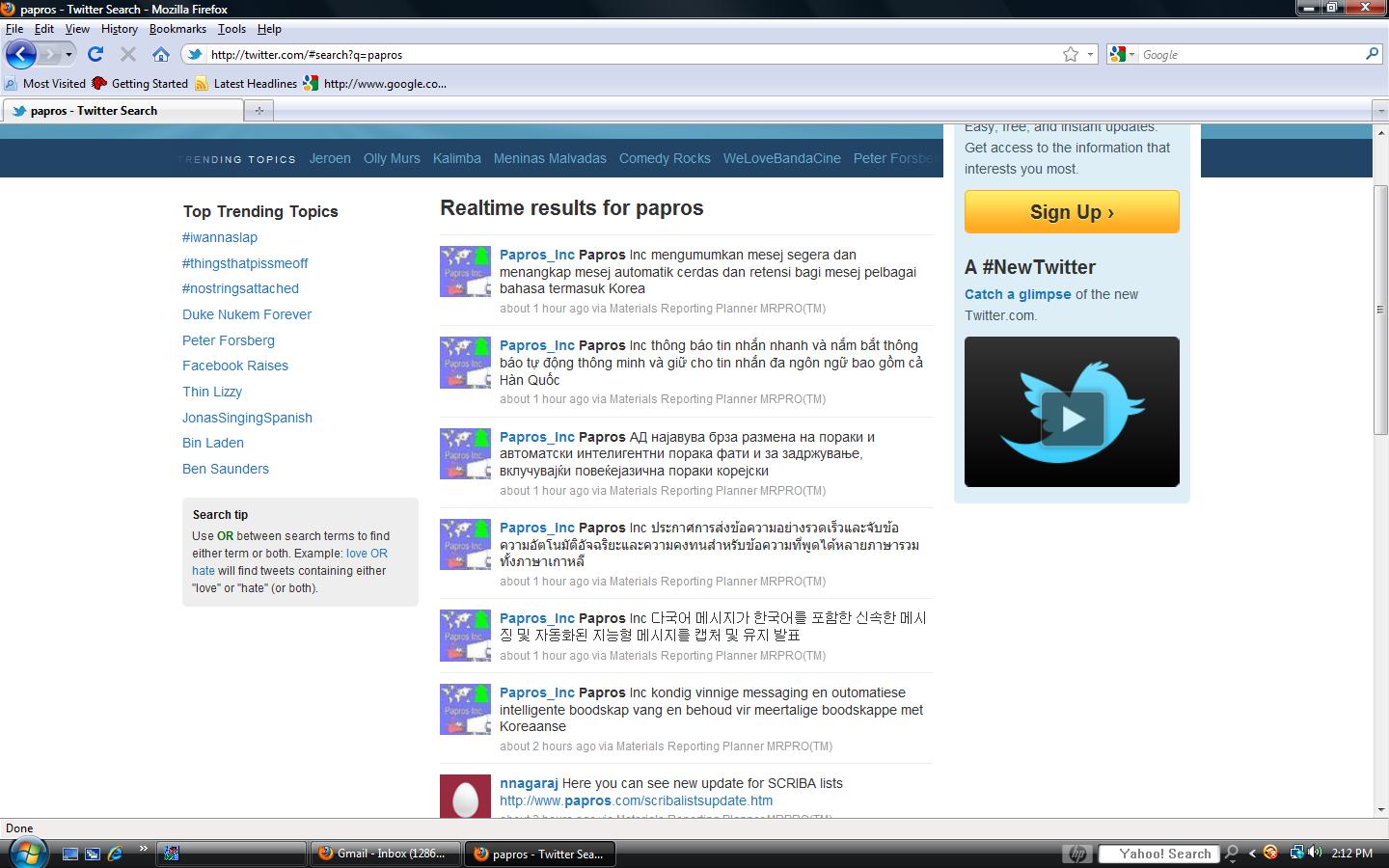Open the Bookmarks menu
This screenshot has height=868, width=1389.
[177, 29]
